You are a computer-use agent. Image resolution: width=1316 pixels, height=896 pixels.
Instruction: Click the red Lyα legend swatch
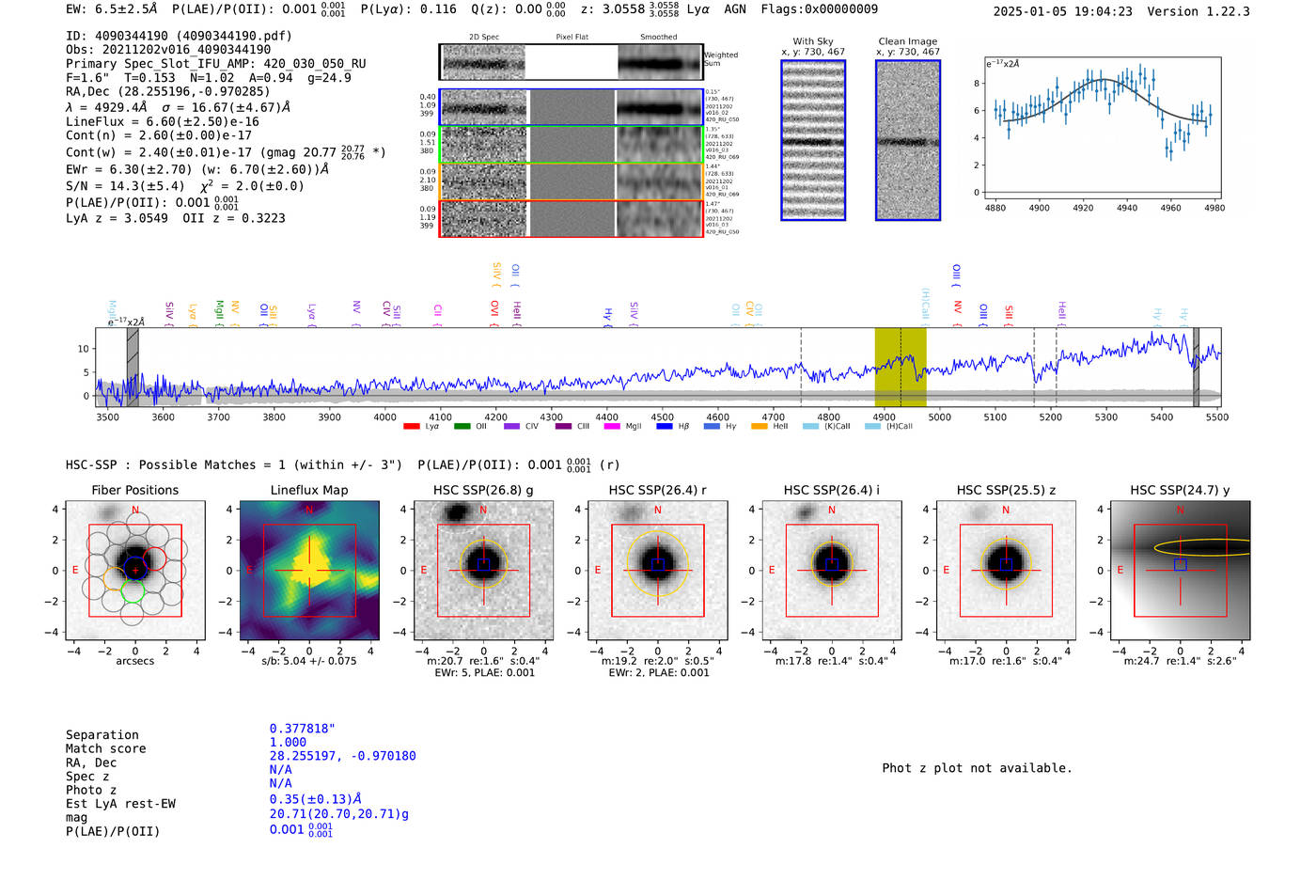[411, 426]
